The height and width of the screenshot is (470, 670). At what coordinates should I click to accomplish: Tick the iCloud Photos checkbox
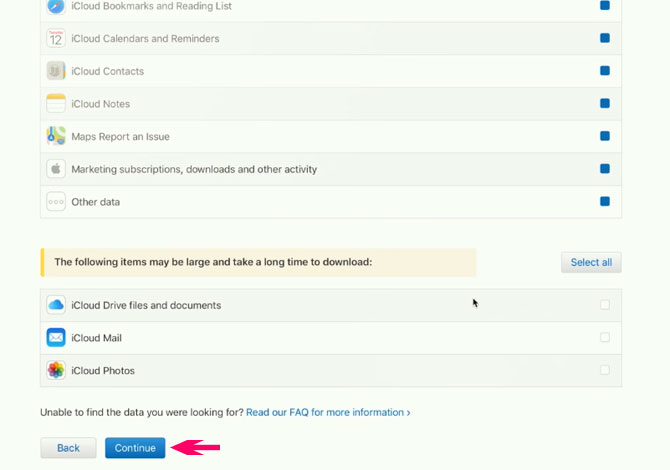pos(605,370)
